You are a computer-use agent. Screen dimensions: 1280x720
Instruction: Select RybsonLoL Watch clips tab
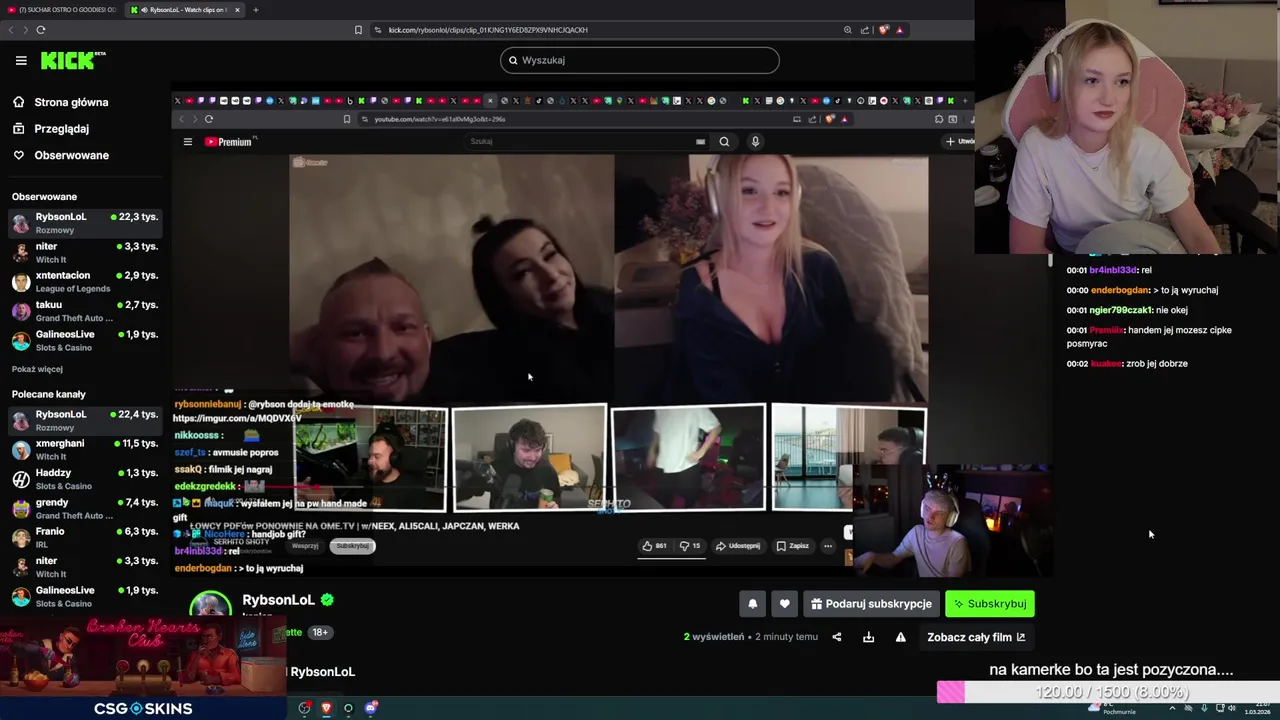pyautogui.click(x=185, y=10)
